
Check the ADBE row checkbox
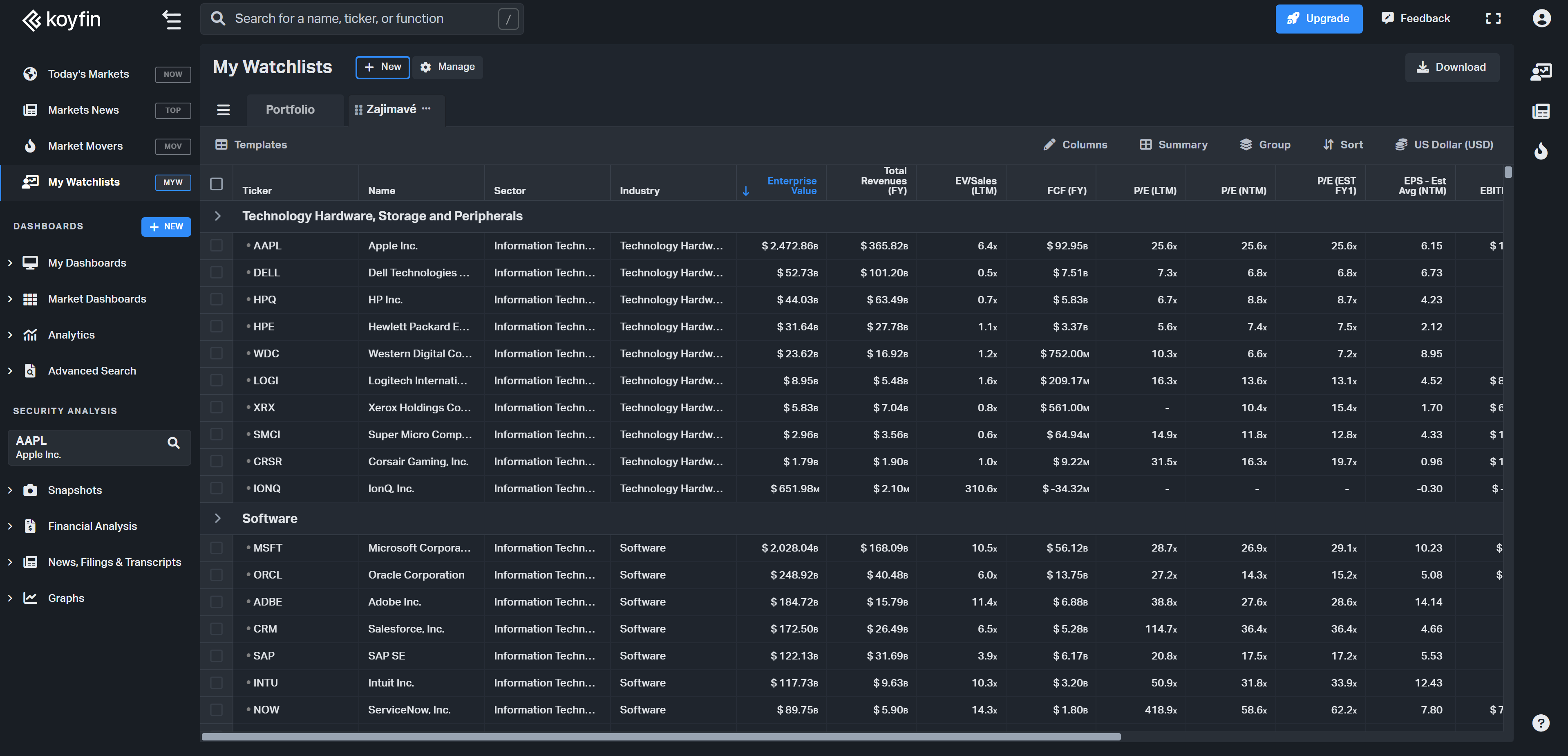pos(216,601)
